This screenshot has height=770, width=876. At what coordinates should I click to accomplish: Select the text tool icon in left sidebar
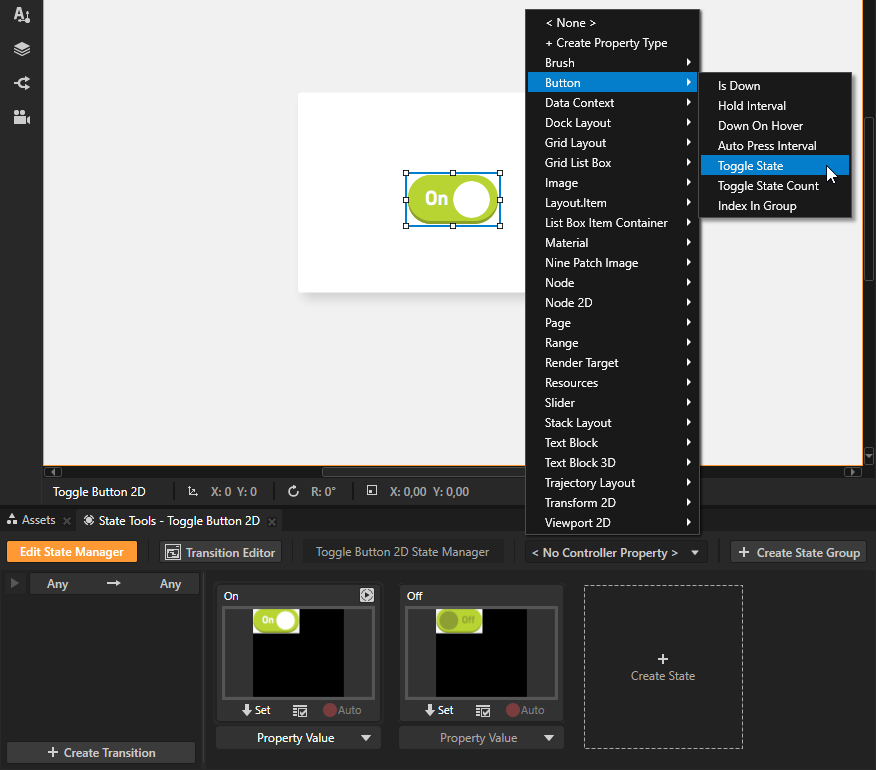point(21,15)
